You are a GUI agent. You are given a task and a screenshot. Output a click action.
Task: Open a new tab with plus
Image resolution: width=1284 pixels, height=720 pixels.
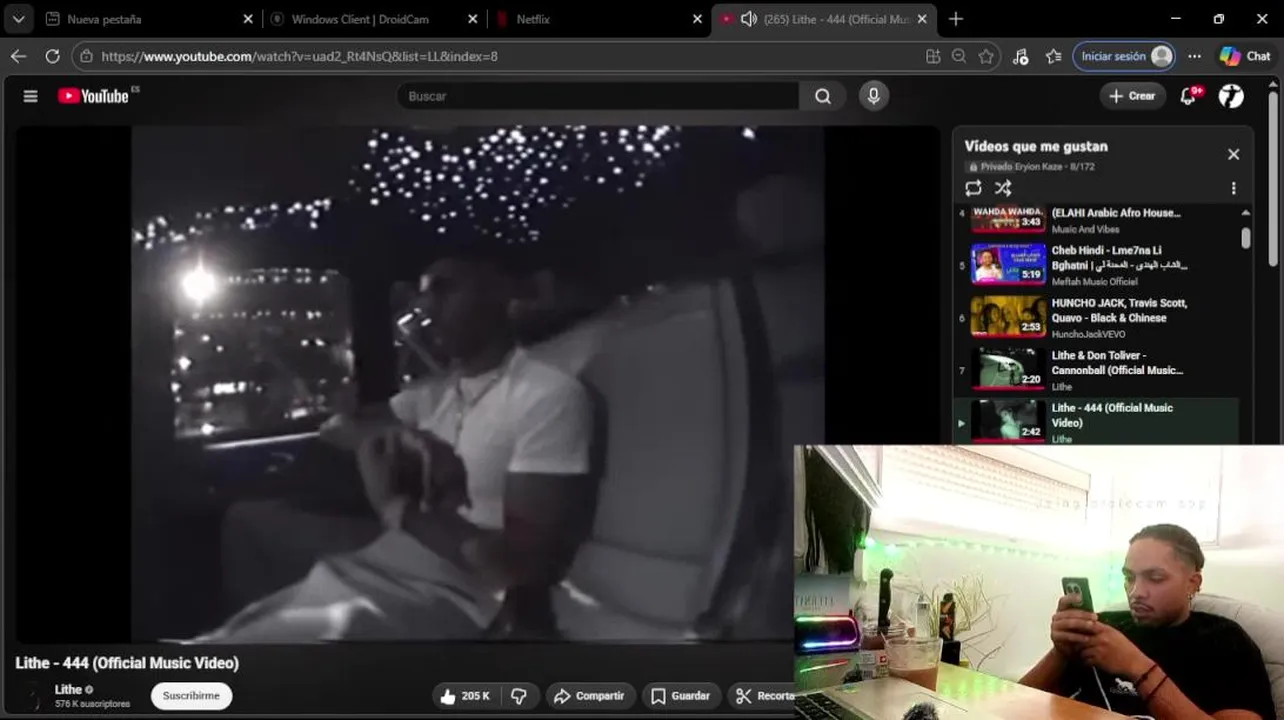point(956,19)
